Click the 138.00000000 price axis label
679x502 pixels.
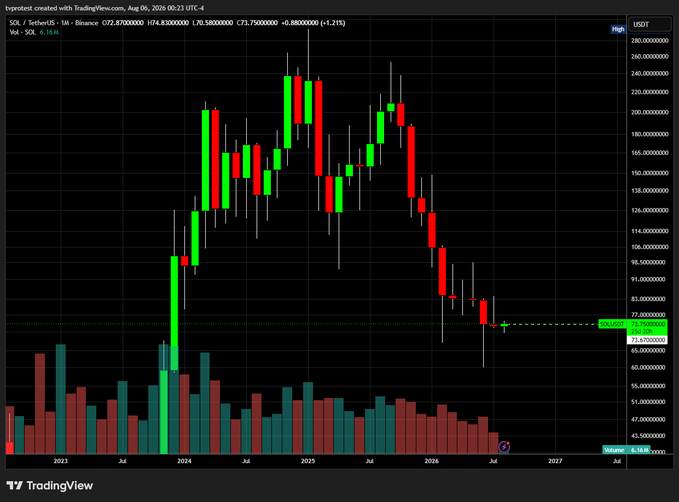[x=650, y=191]
